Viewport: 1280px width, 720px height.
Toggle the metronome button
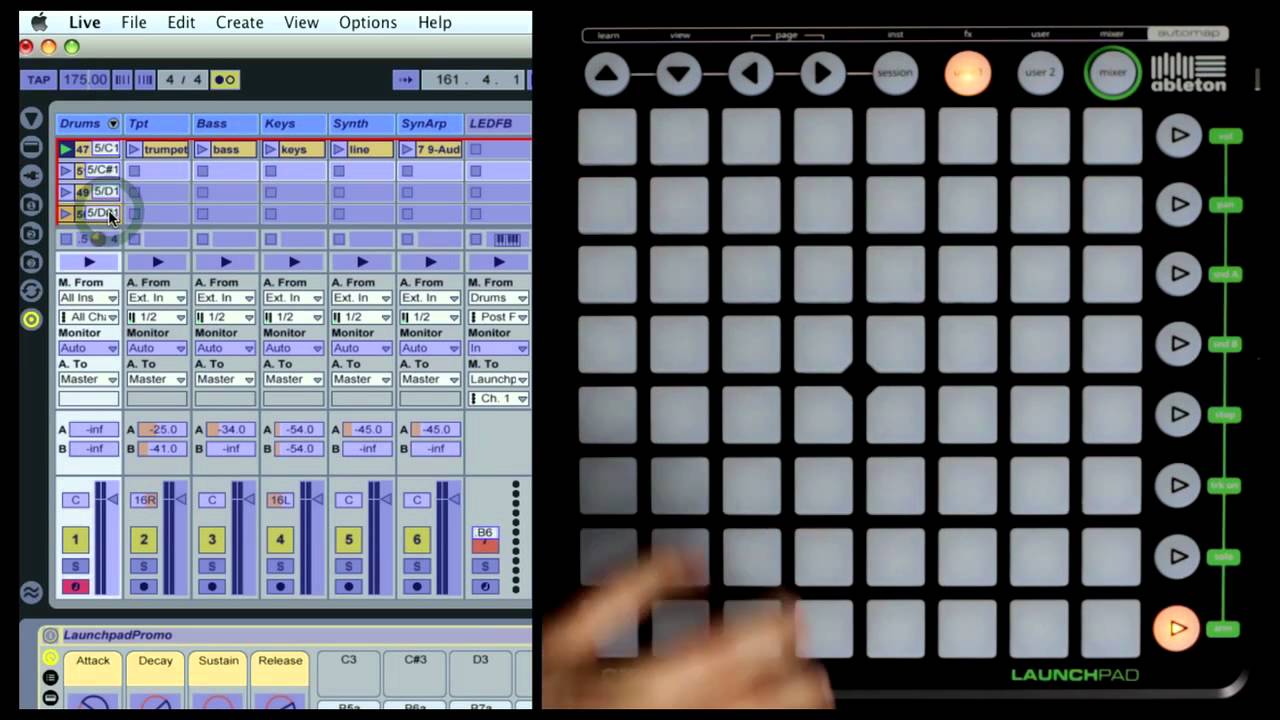point(225,79)
